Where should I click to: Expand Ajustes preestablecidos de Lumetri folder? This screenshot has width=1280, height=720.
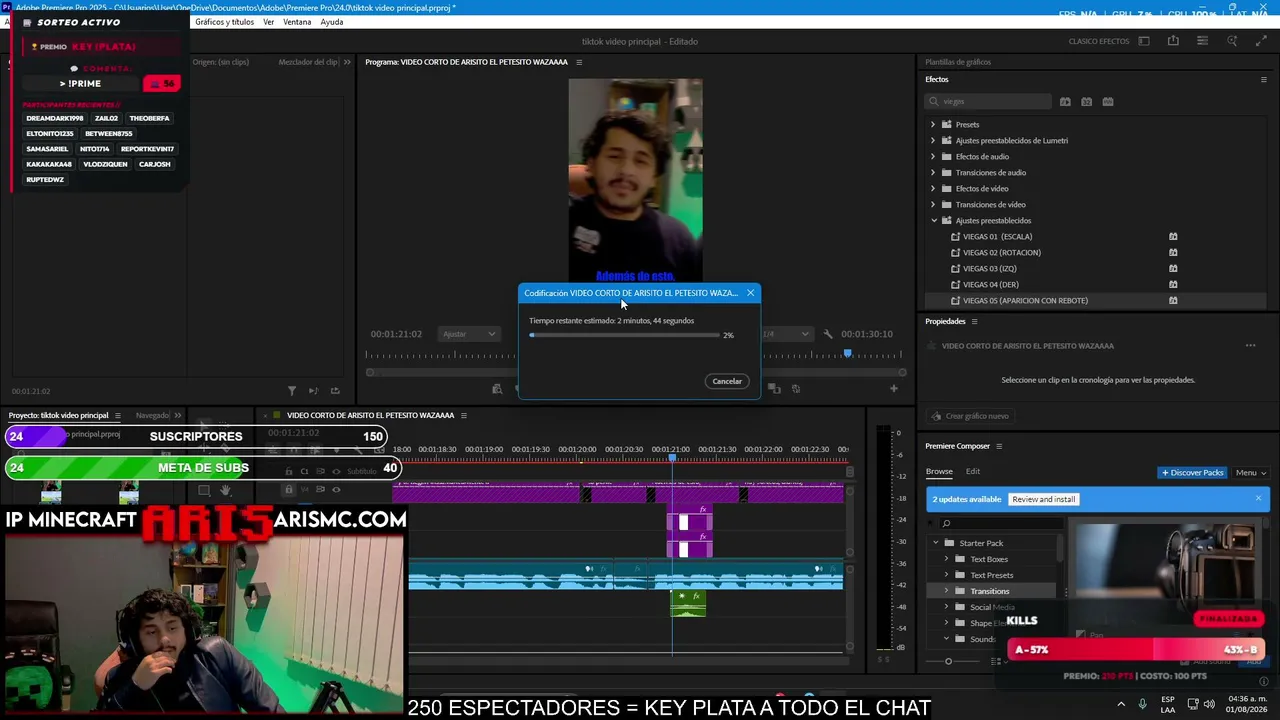click(x=933, y=141)
